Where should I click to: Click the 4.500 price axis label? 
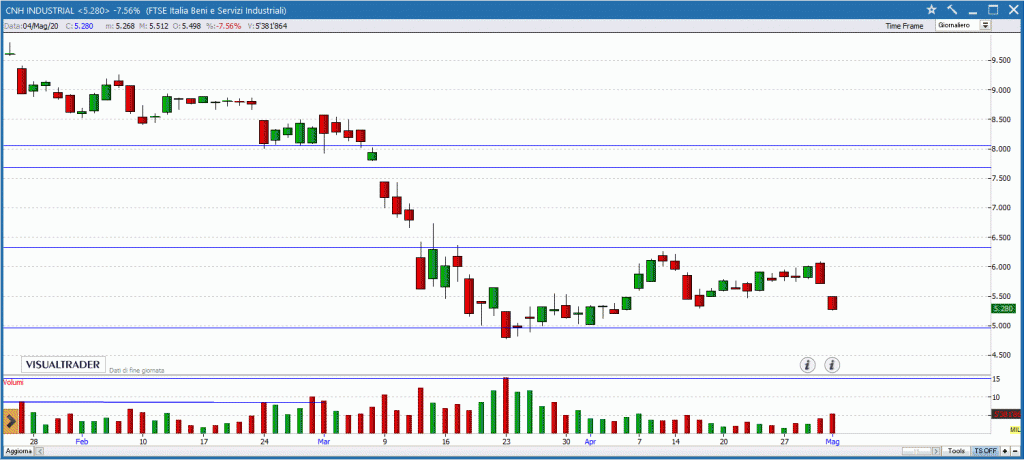(1002, 355)
